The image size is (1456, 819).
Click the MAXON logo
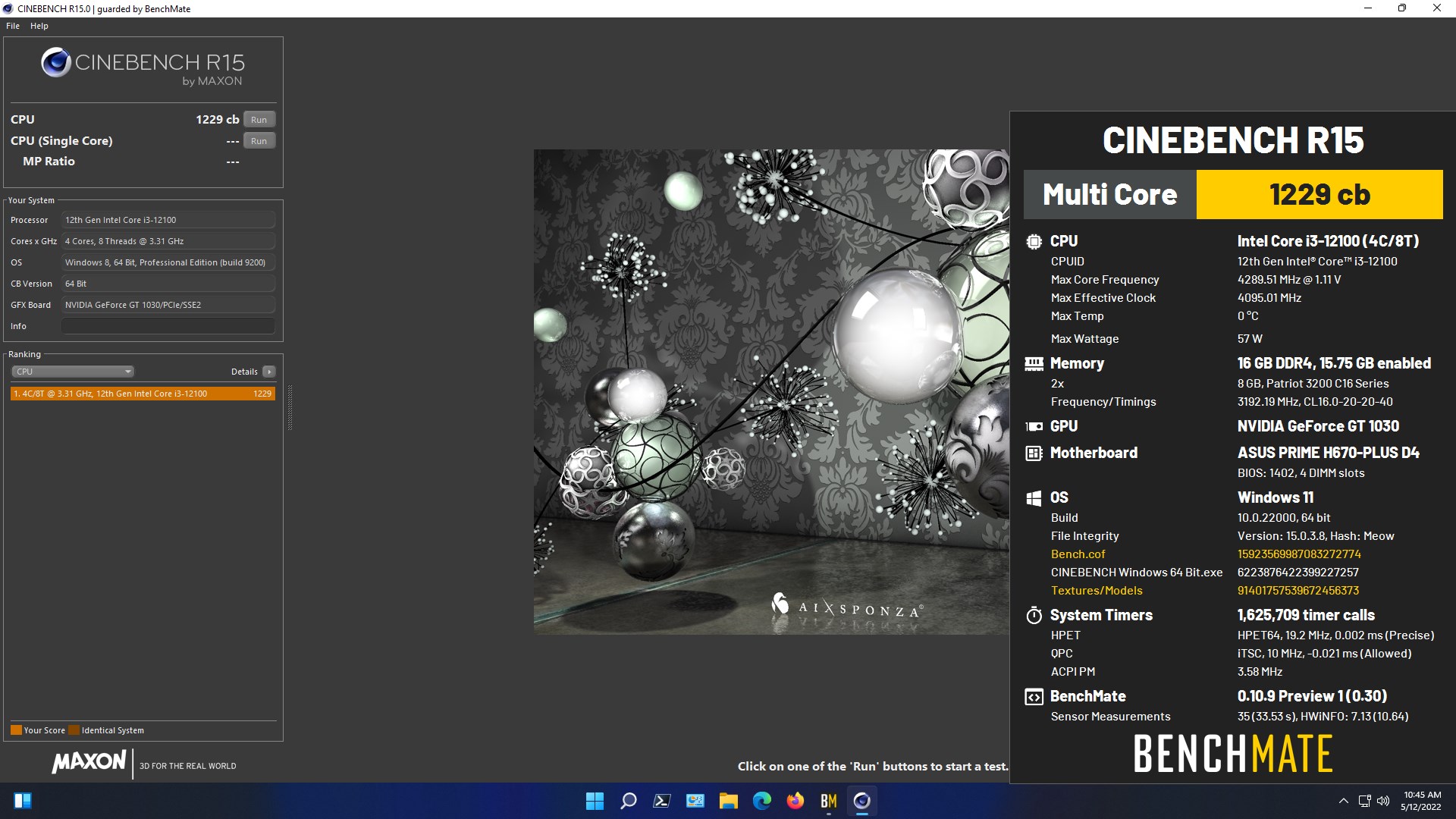89,762
